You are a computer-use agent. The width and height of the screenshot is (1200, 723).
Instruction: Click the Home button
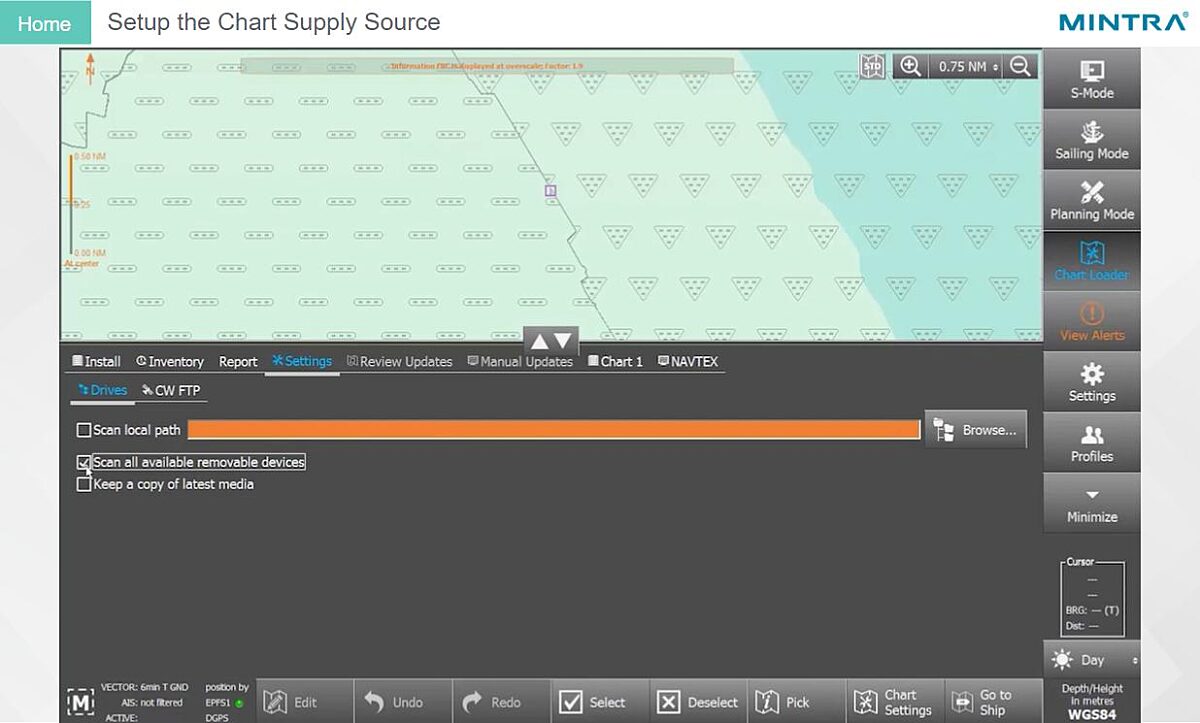(44, 23)
